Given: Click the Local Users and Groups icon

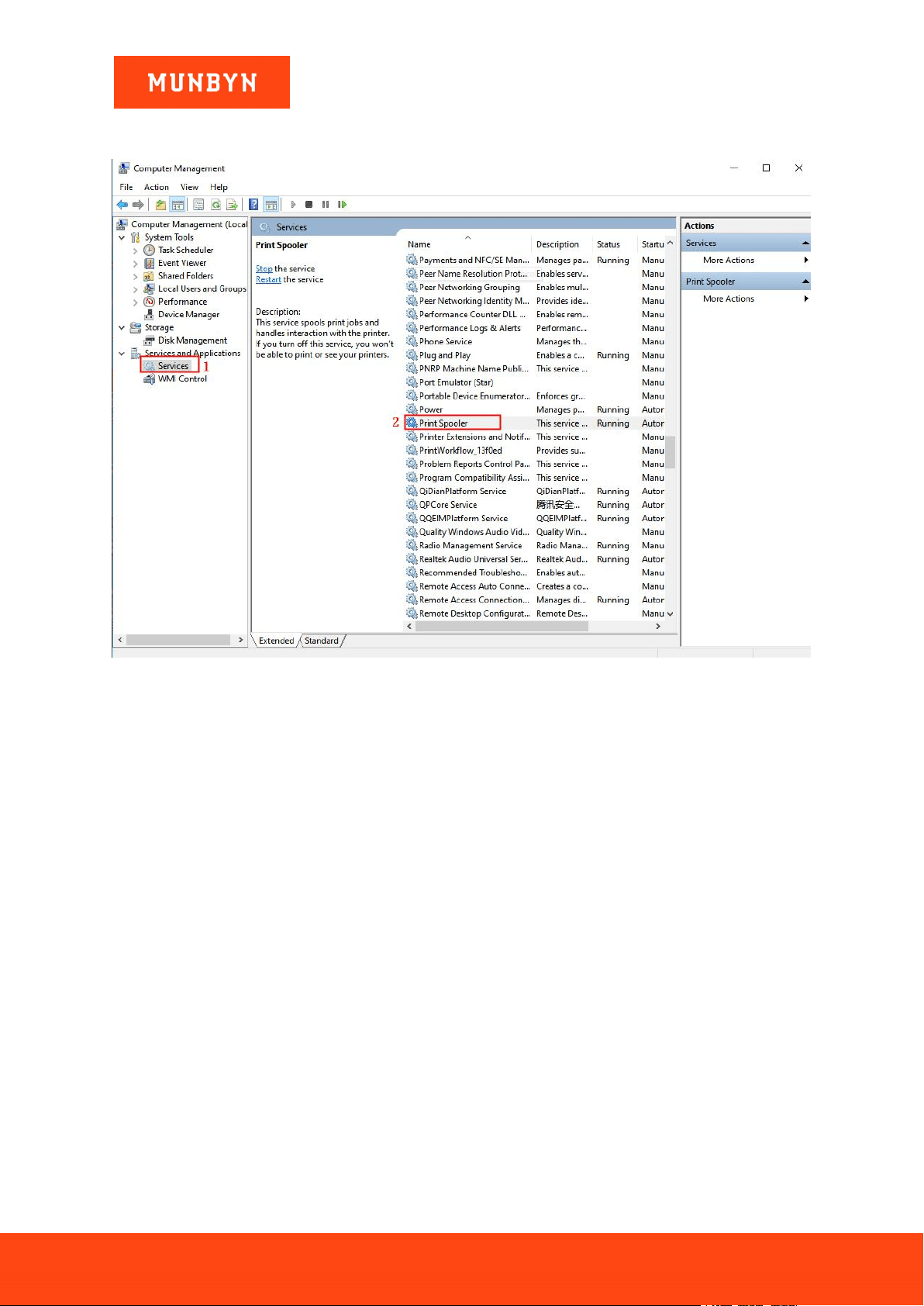Looking at the screenshot, I should [x=150, y=289].
